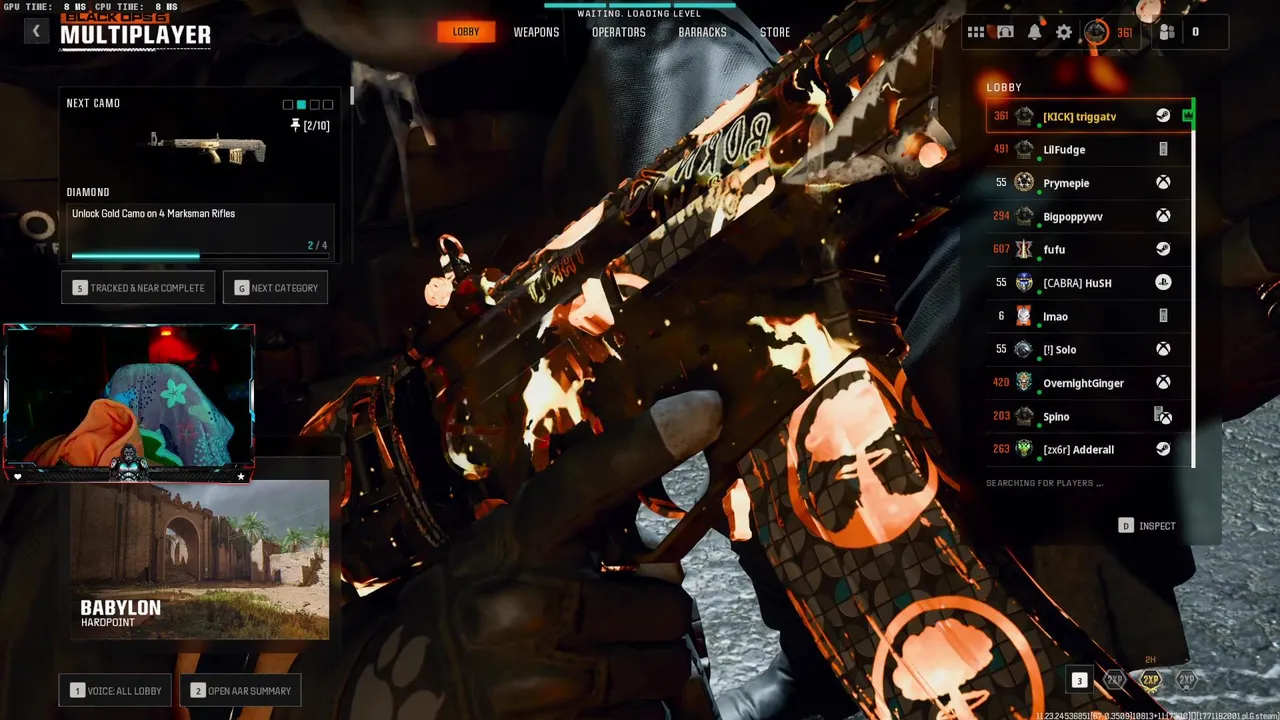This screenshot has height=720, width=1280.
Task: Click the rank emblem of lmao
Action: click(x=1024, y=316)
